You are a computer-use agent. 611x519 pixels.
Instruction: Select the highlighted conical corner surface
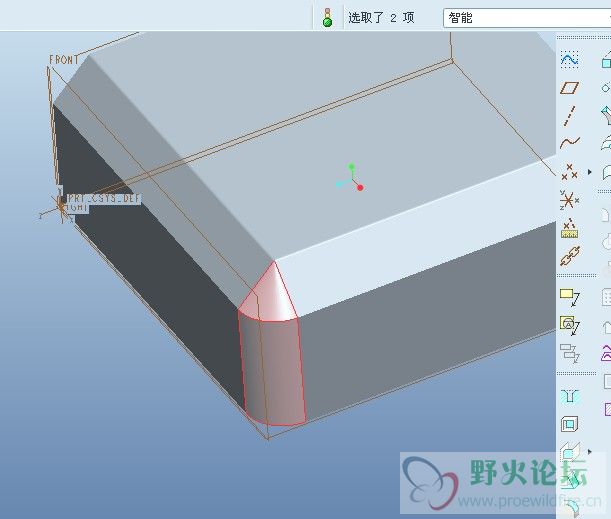(270, 296)
